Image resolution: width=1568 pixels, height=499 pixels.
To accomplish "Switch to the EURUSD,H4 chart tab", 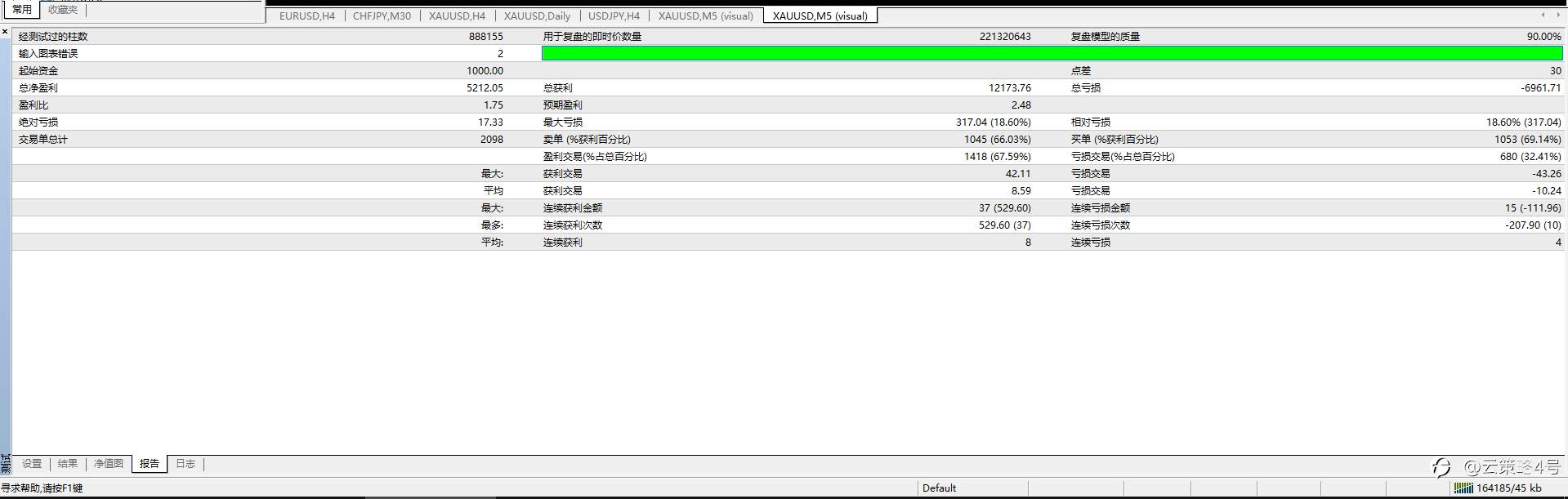I will click(307, 16).
